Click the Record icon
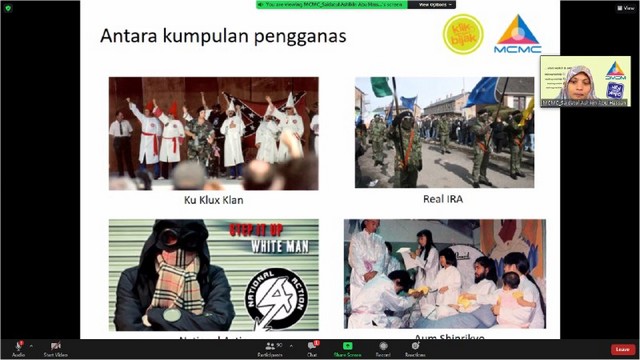Viewport: 640px width, 360px height. [383, 346]
